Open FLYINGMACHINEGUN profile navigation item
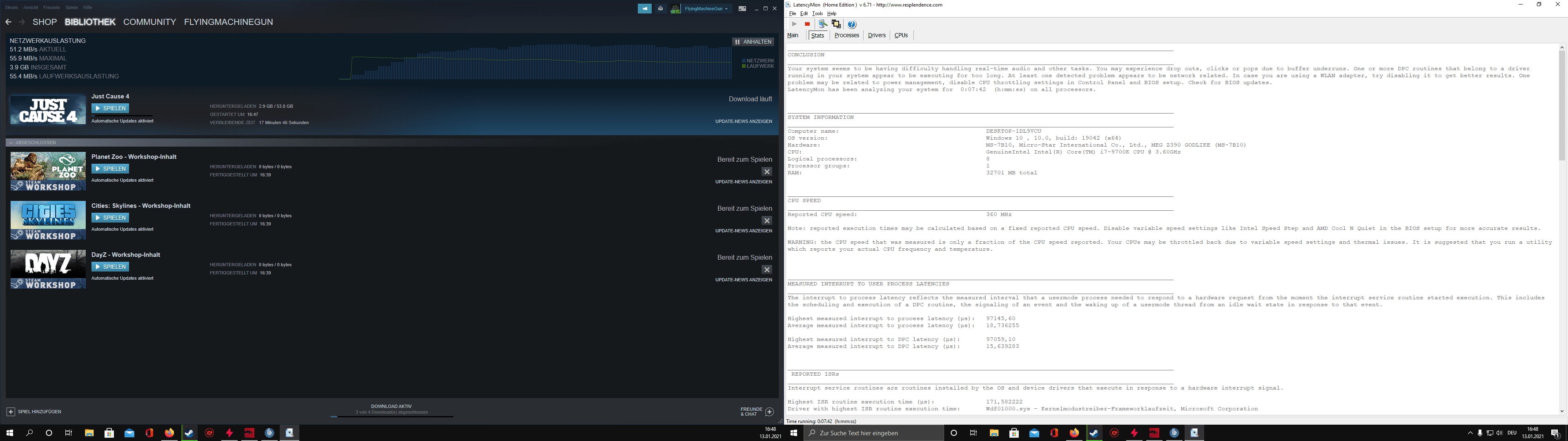1568x441 pixels. (x=228, y=22)
